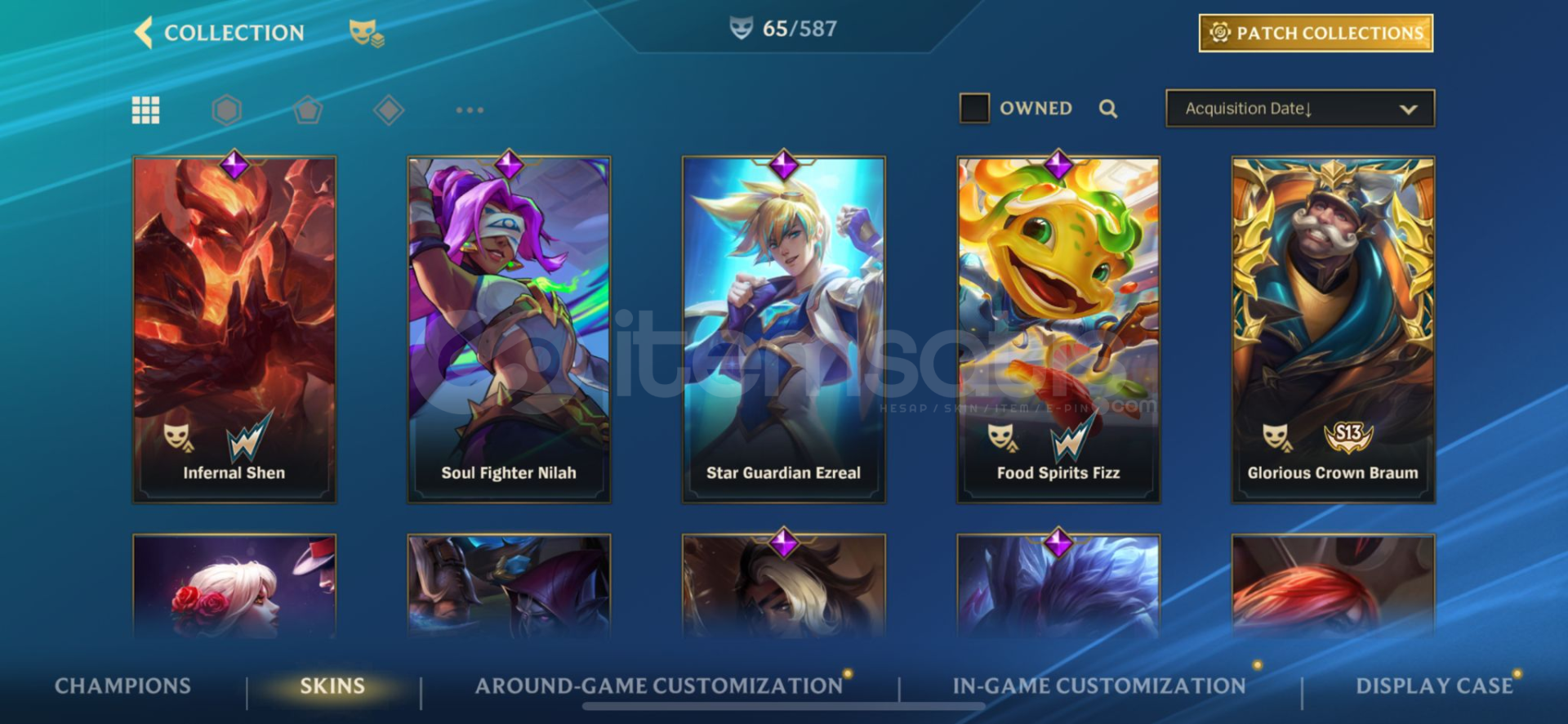The image size is (1568, 724).
Task: Select the hexagon rarity filter icon
Action: pyautogui.click(x=226, y=109)
